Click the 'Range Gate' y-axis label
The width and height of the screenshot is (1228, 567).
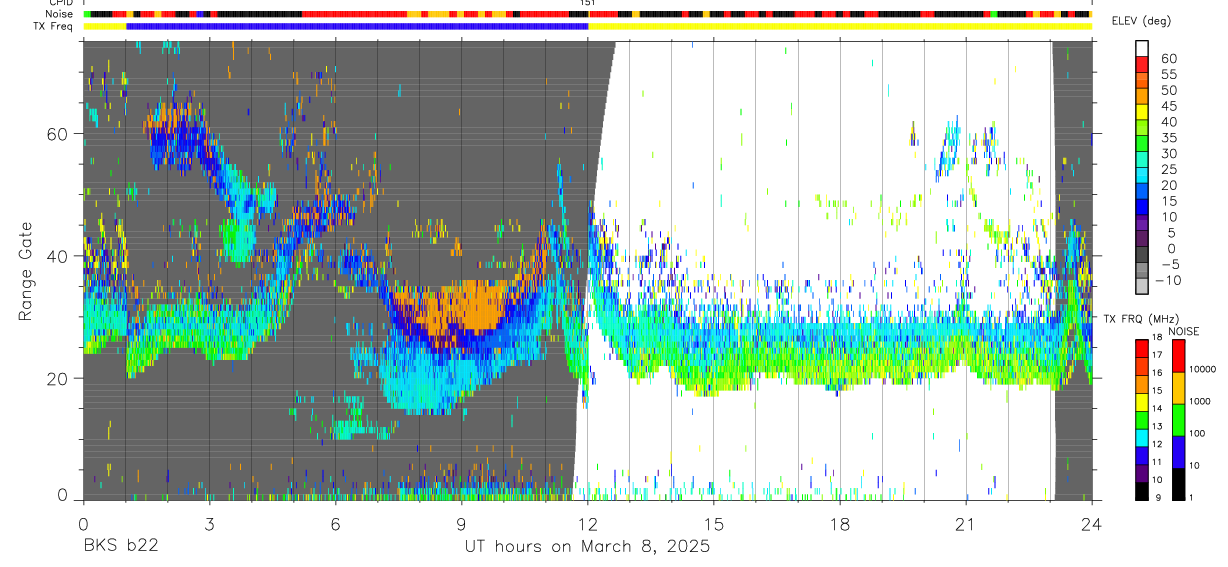[26, 272]
